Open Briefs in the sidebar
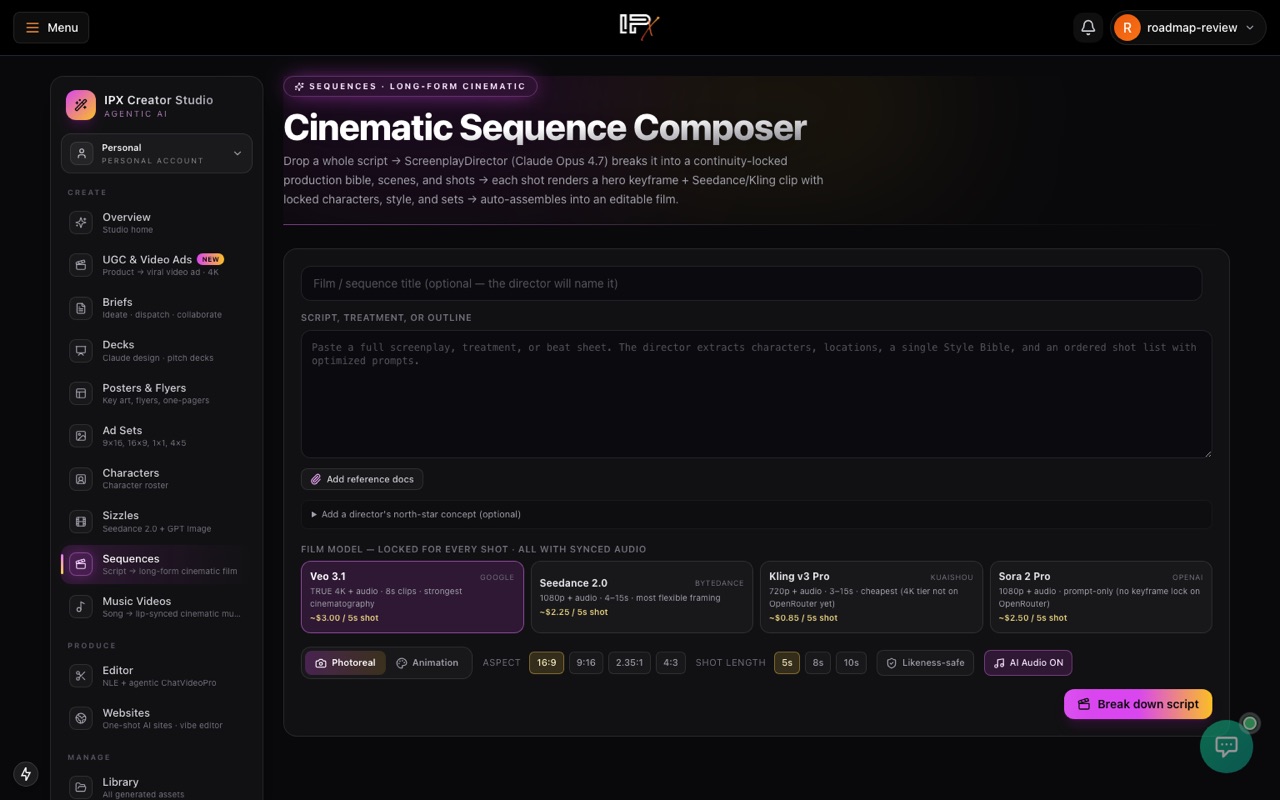This screenshot has height=800, width=1280. coord(157,308)
